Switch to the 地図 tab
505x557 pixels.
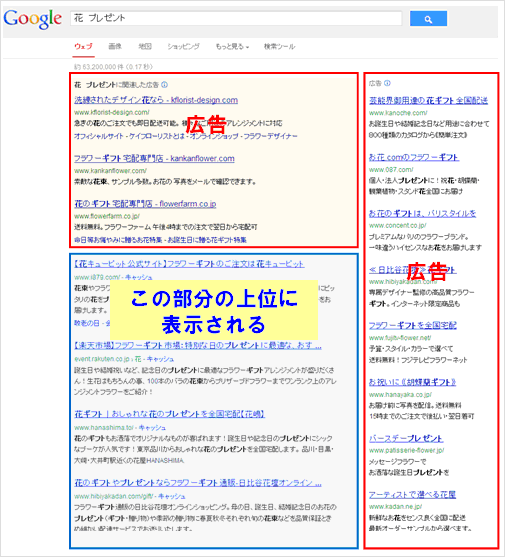(145, 47)
